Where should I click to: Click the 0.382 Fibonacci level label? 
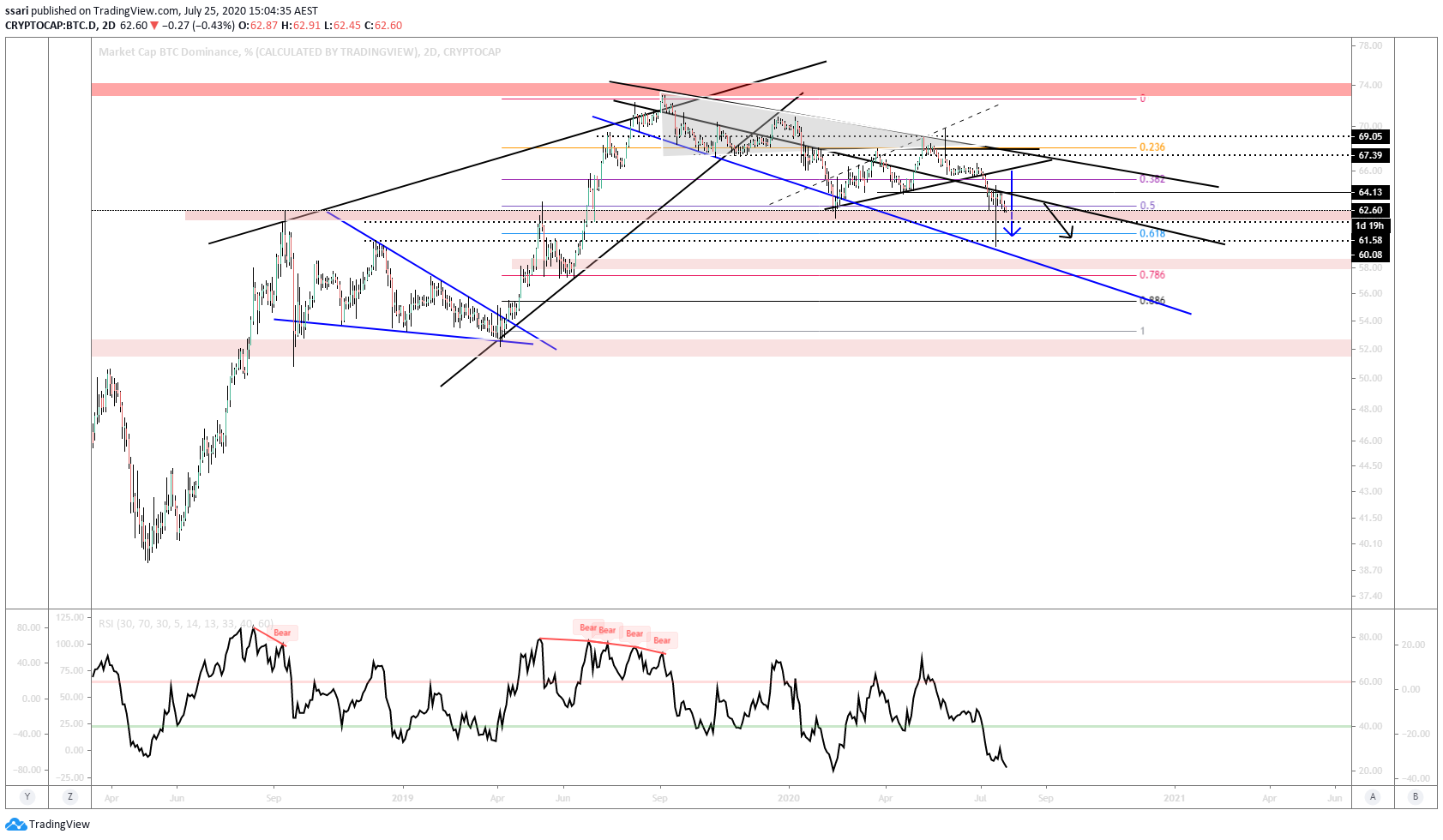pyautogui.click(x=1152, y=179)
